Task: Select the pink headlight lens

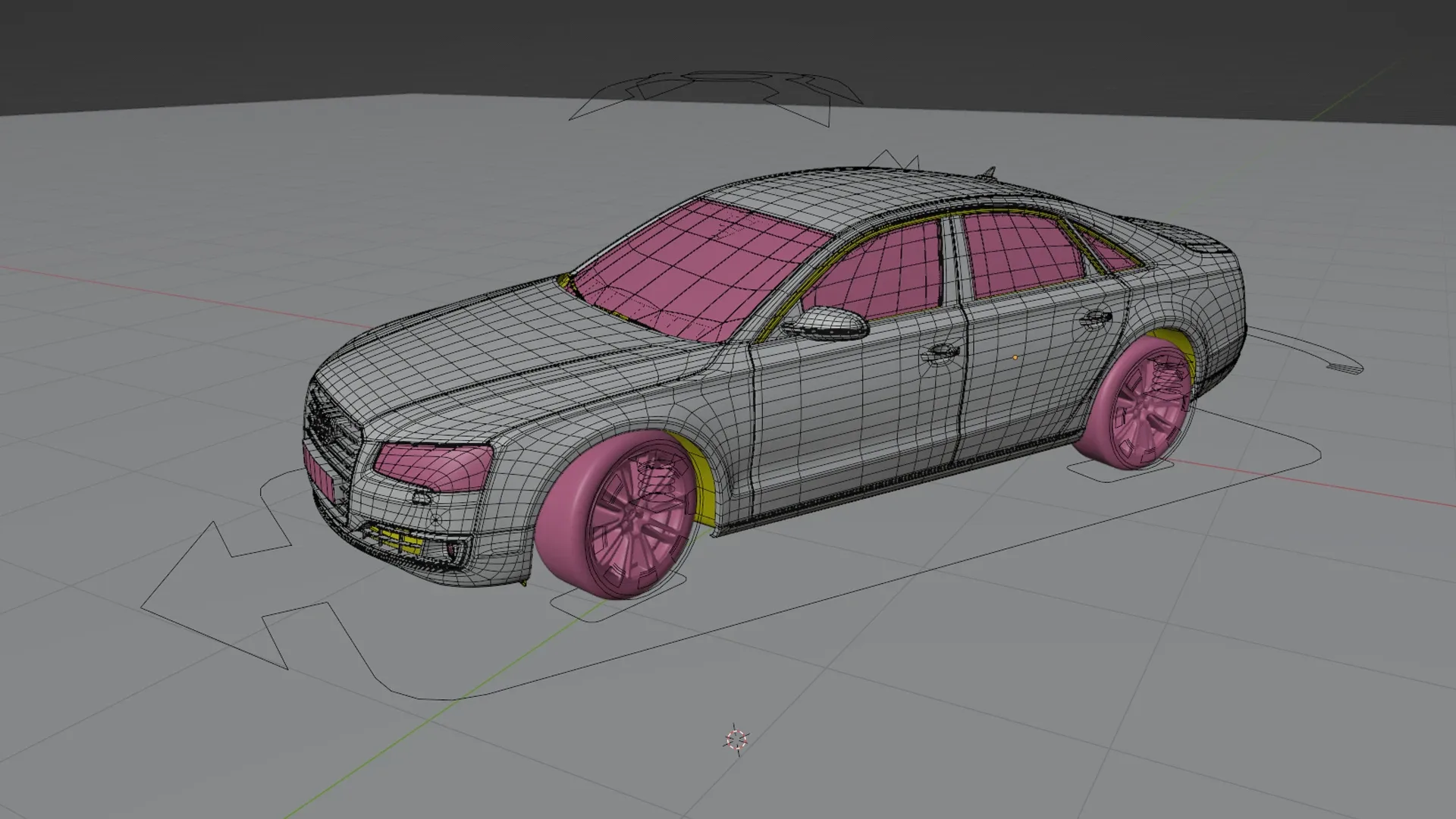Action: coord(434,464)
